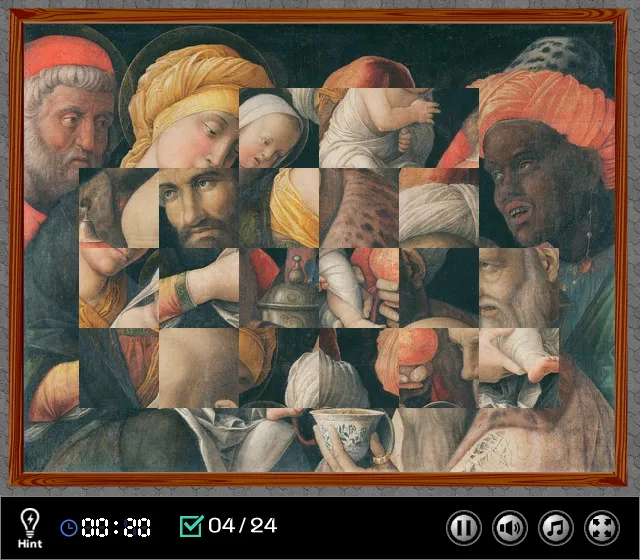Screen dimensions: 640x560
Task: Switch to fullscreen with arrows button
Action: pyautogui.click(x=602, y=528)
